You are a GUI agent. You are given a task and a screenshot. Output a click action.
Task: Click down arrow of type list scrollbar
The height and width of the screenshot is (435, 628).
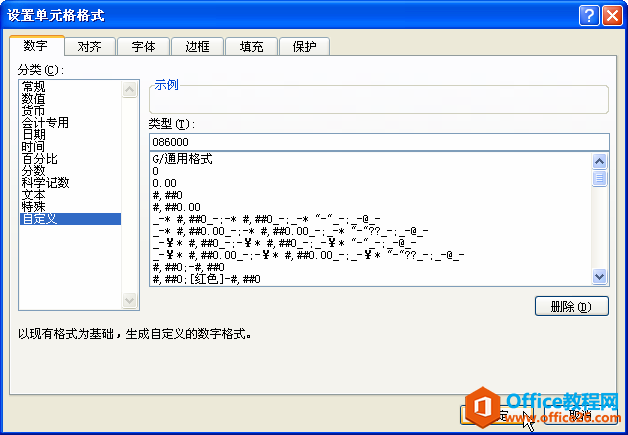pos(600,276)
